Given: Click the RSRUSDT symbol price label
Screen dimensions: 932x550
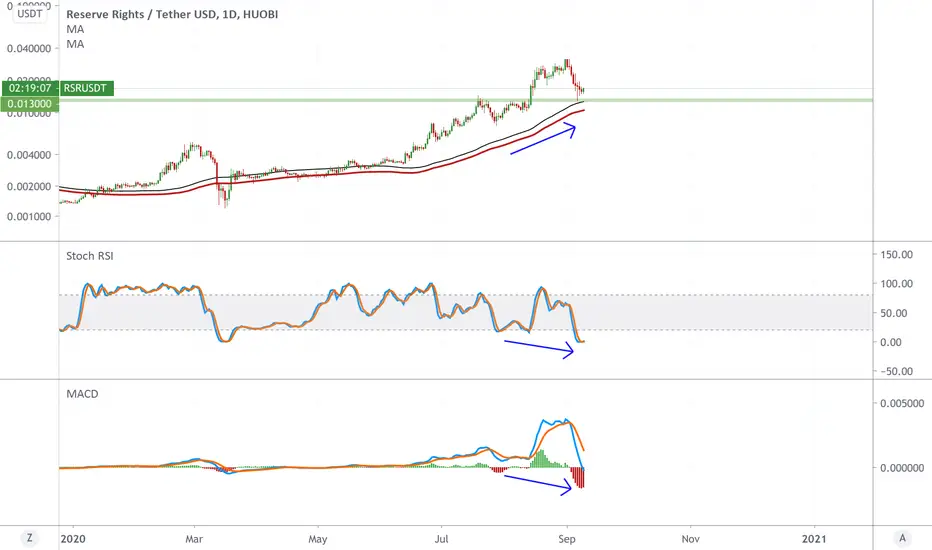Looking at the screenshot, I should 86,88.
